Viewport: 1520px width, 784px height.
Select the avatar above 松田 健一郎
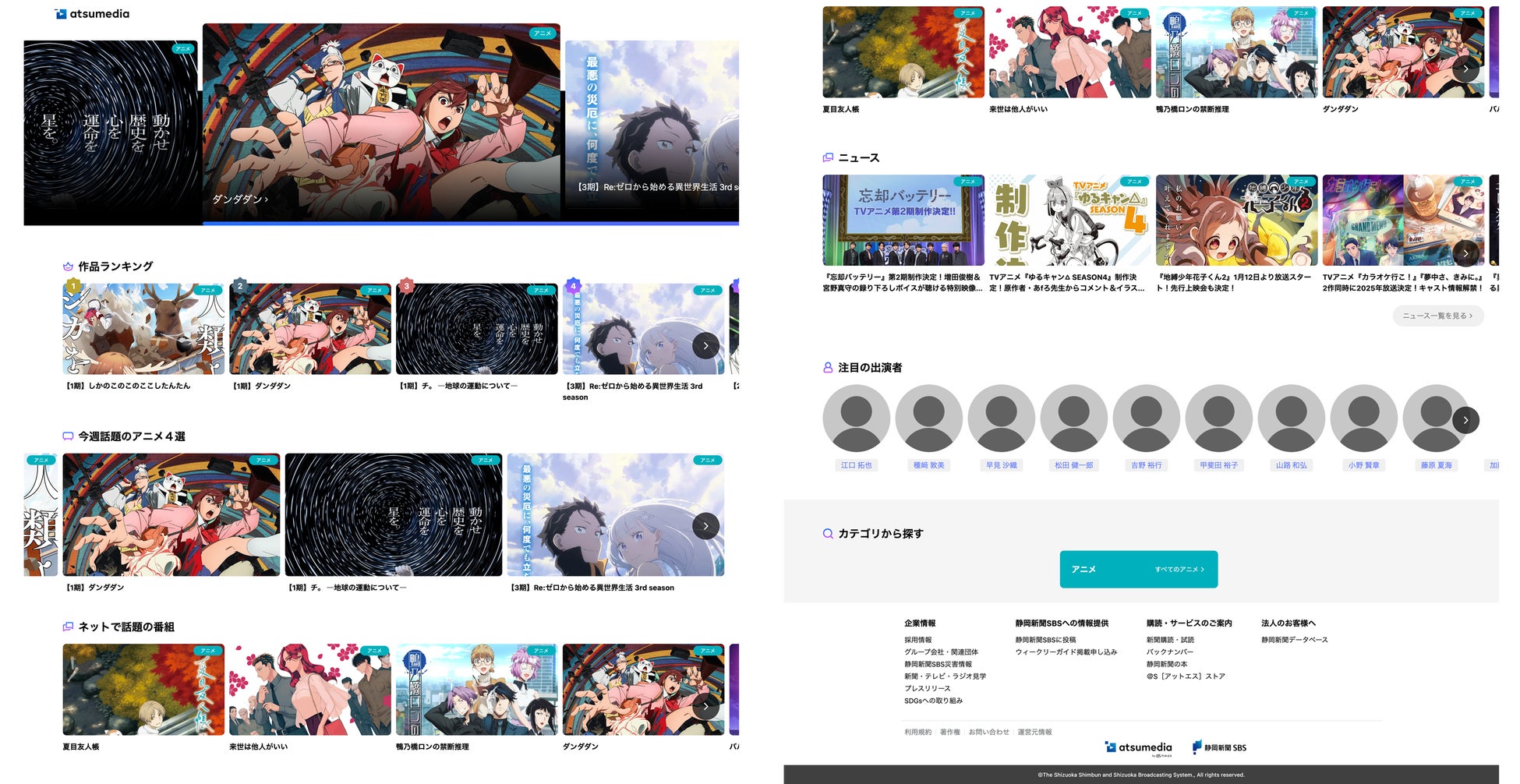point(1073,418)
